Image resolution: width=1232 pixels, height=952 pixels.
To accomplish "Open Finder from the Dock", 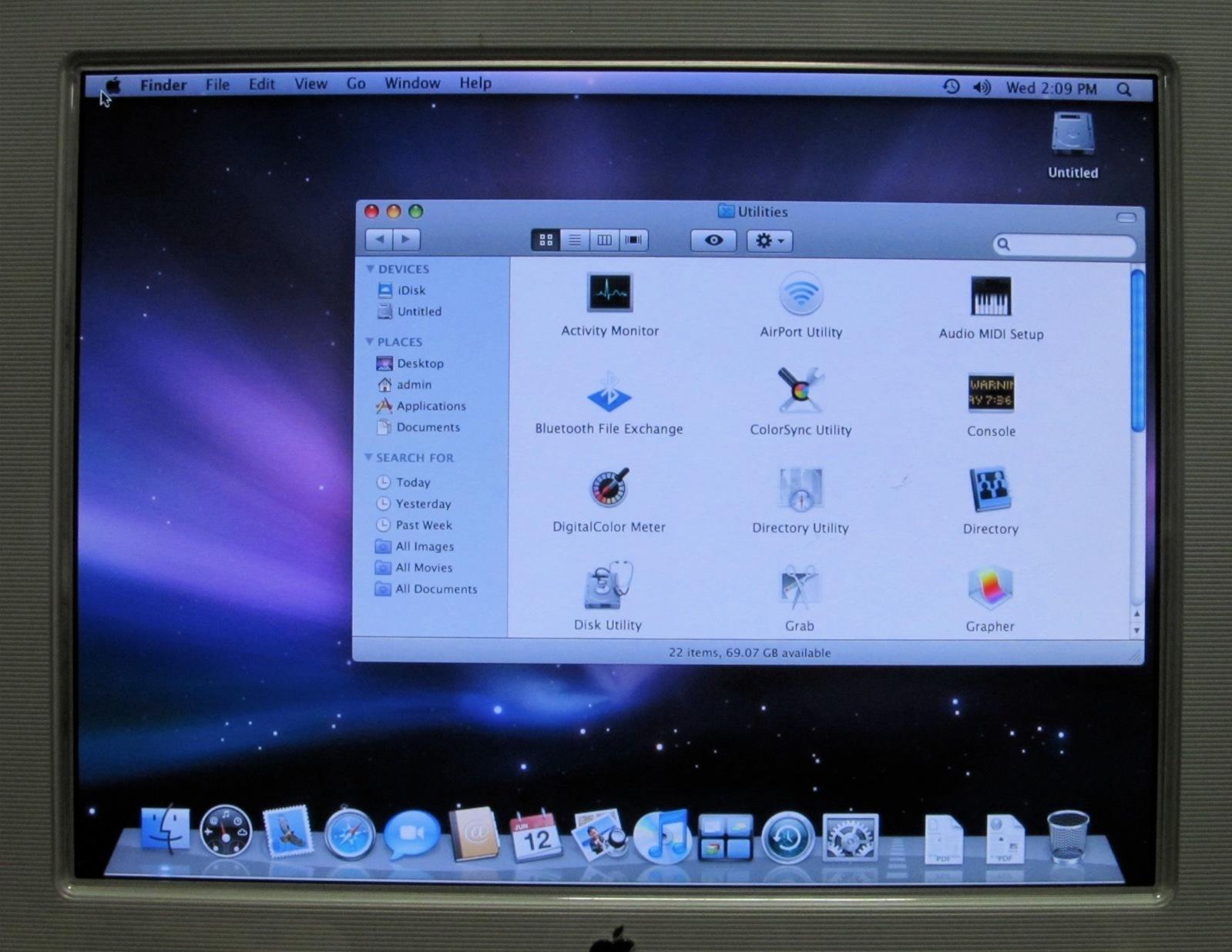I will pyautogui.click(x=164, y=830).
